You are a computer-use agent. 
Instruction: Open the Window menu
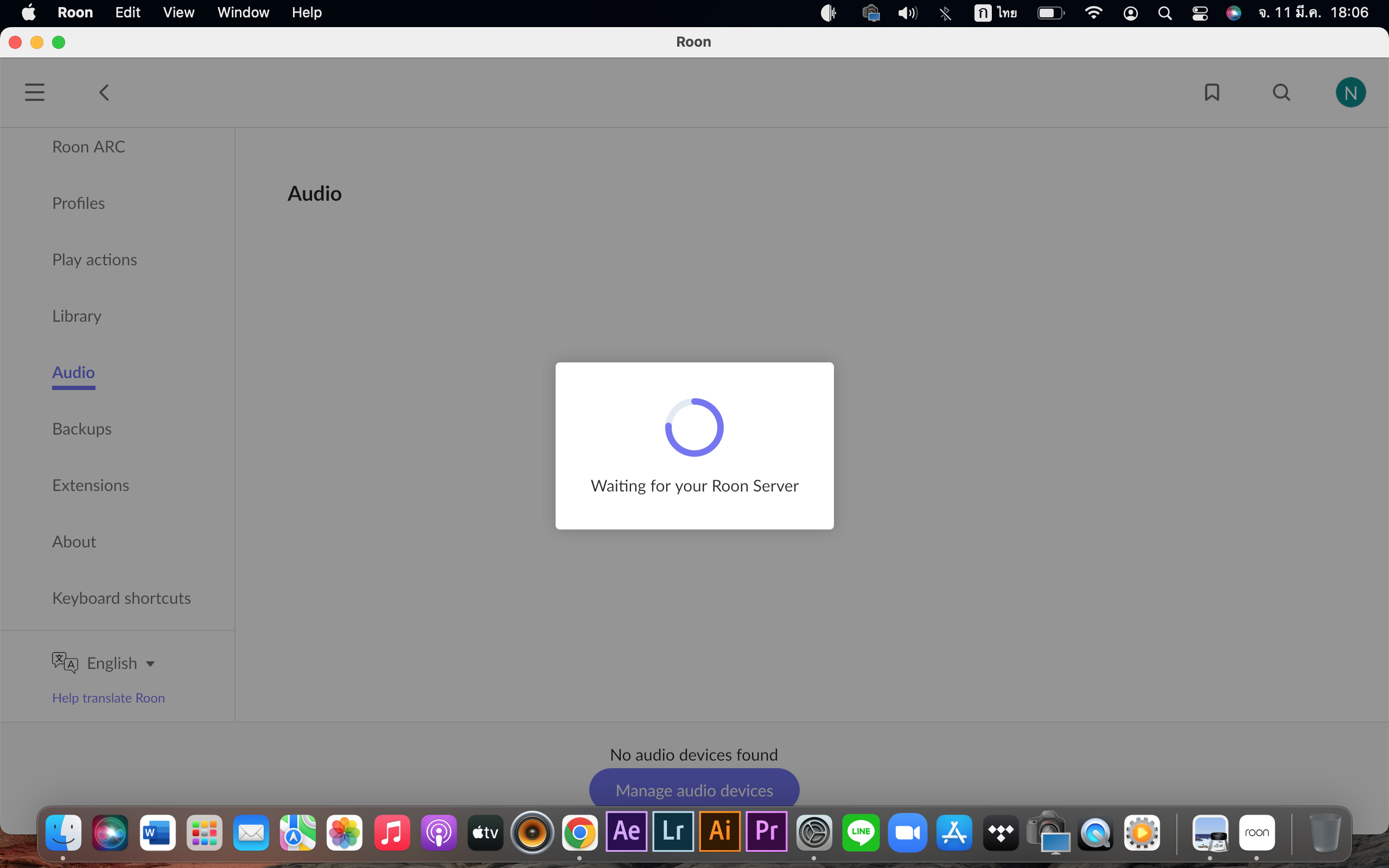click(x=243, y=12)
